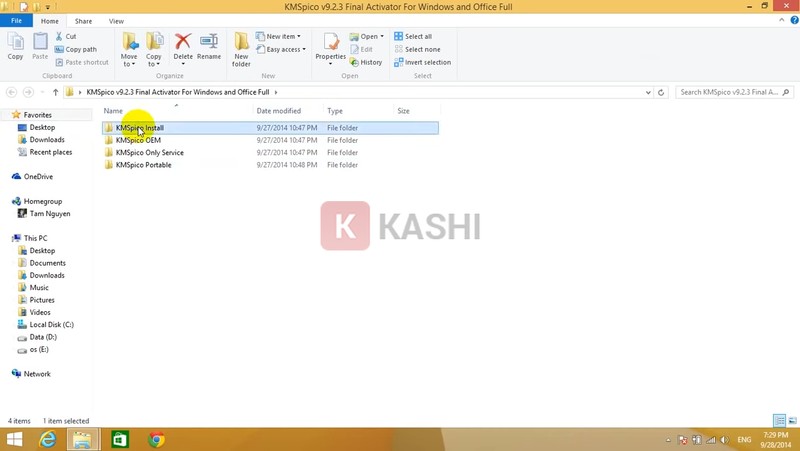Open OneDrive in navigation pane
The width and height of the screenshot is (800, 451).
click(x=38, y=177)
